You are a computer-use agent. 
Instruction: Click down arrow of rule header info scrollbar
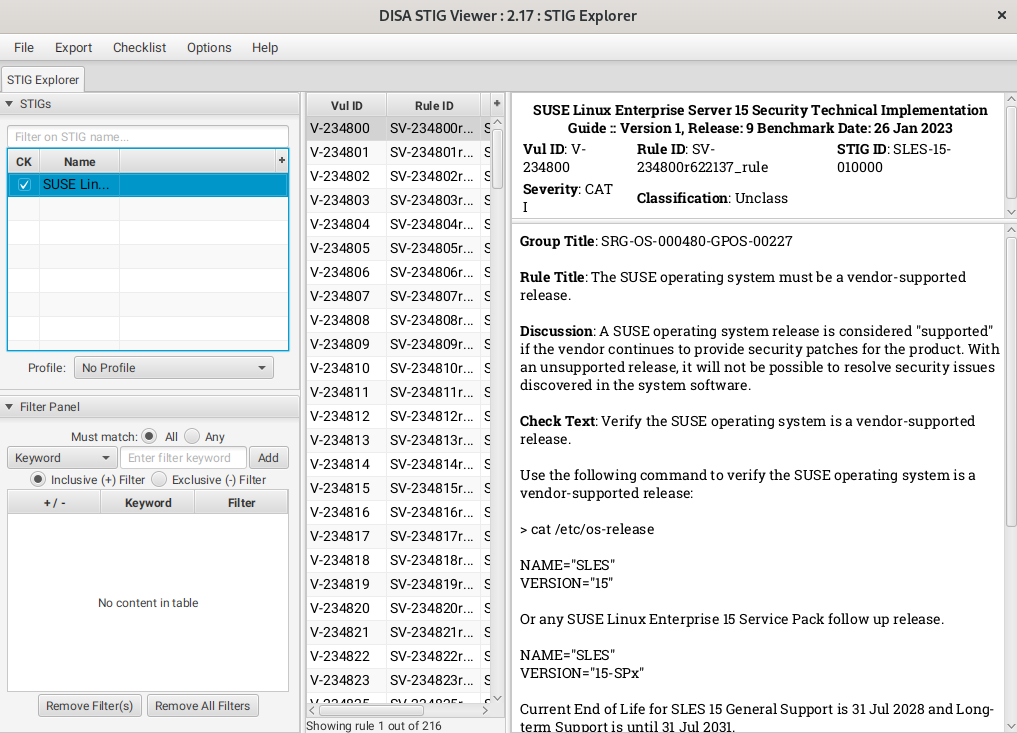1010,212
